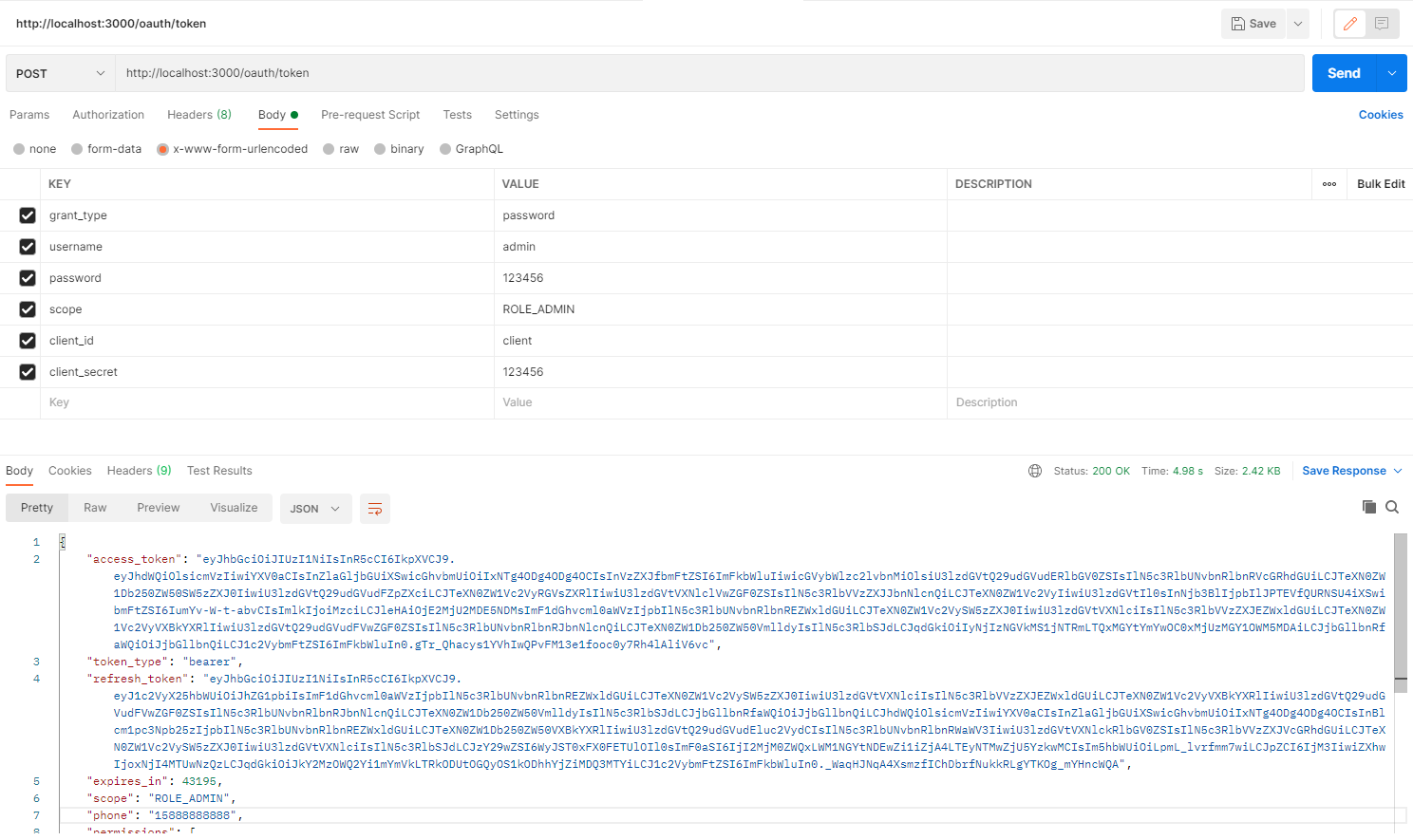Select the request Body tab
Image resolution: width=1413 pixels, height=840 pixels.
click(x=277, y=115)
